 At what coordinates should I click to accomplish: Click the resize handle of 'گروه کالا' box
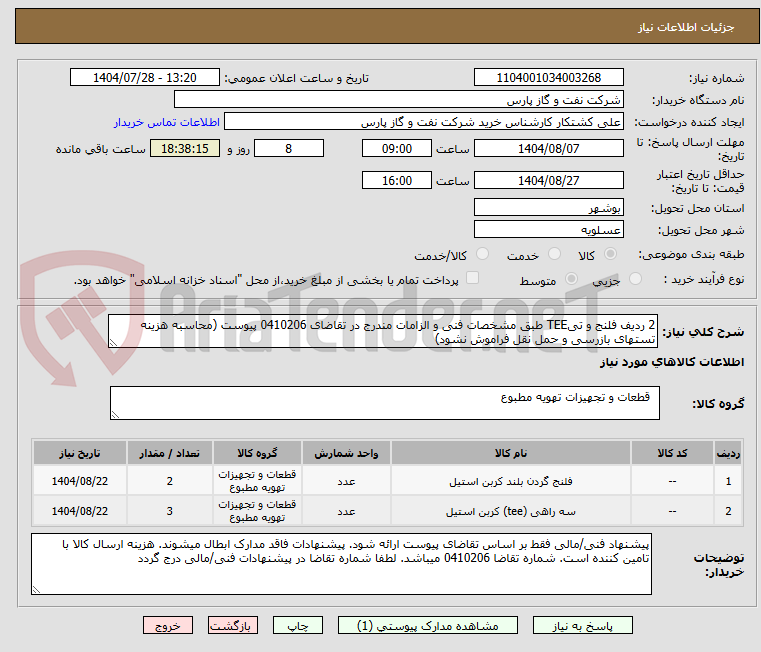pyautogui.click(x=115, y=413)
